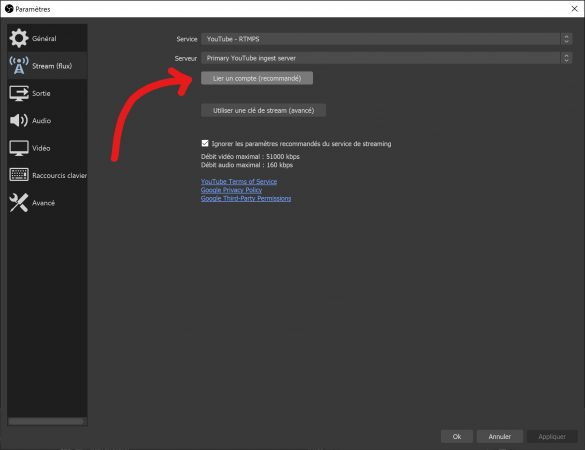Open Google Third-Party Permissions link

[x=246, y=198]
